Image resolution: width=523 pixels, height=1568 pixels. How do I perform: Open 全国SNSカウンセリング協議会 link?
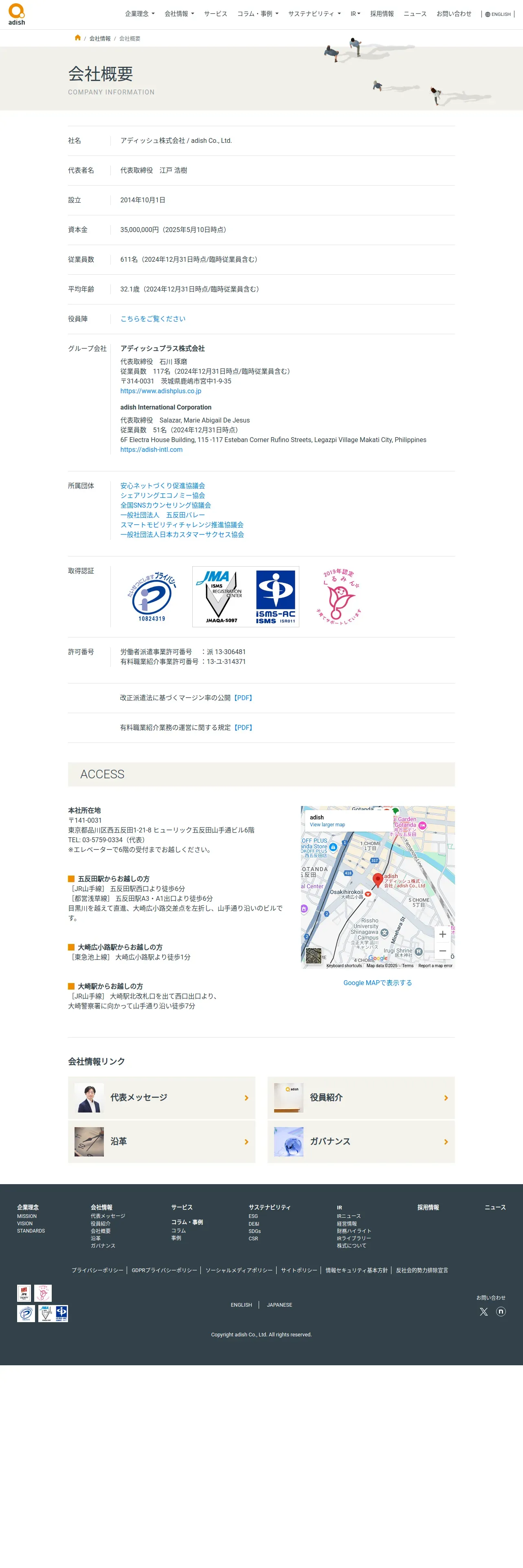click(166, 505)
